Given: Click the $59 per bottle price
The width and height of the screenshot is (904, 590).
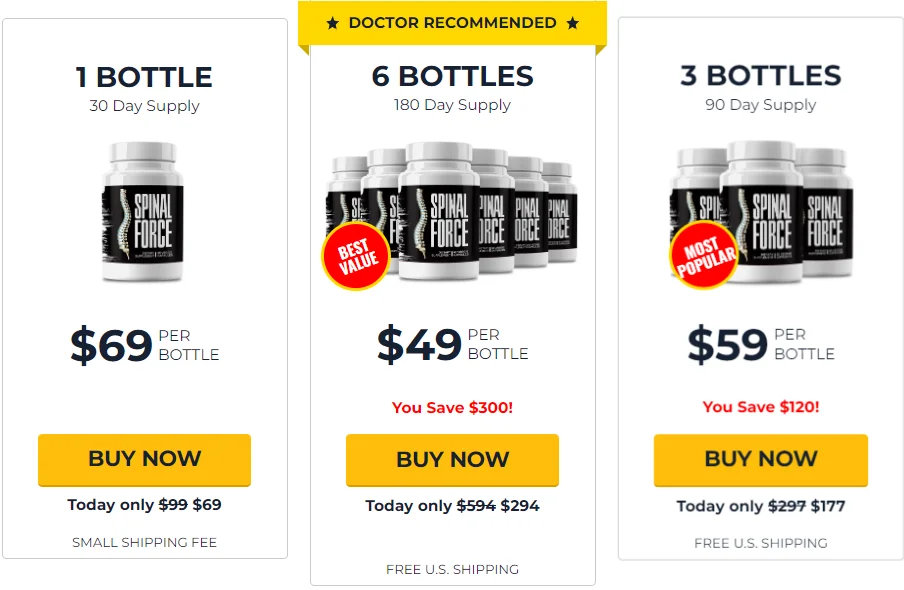Looking at the screenshot, I should (760, 344).
